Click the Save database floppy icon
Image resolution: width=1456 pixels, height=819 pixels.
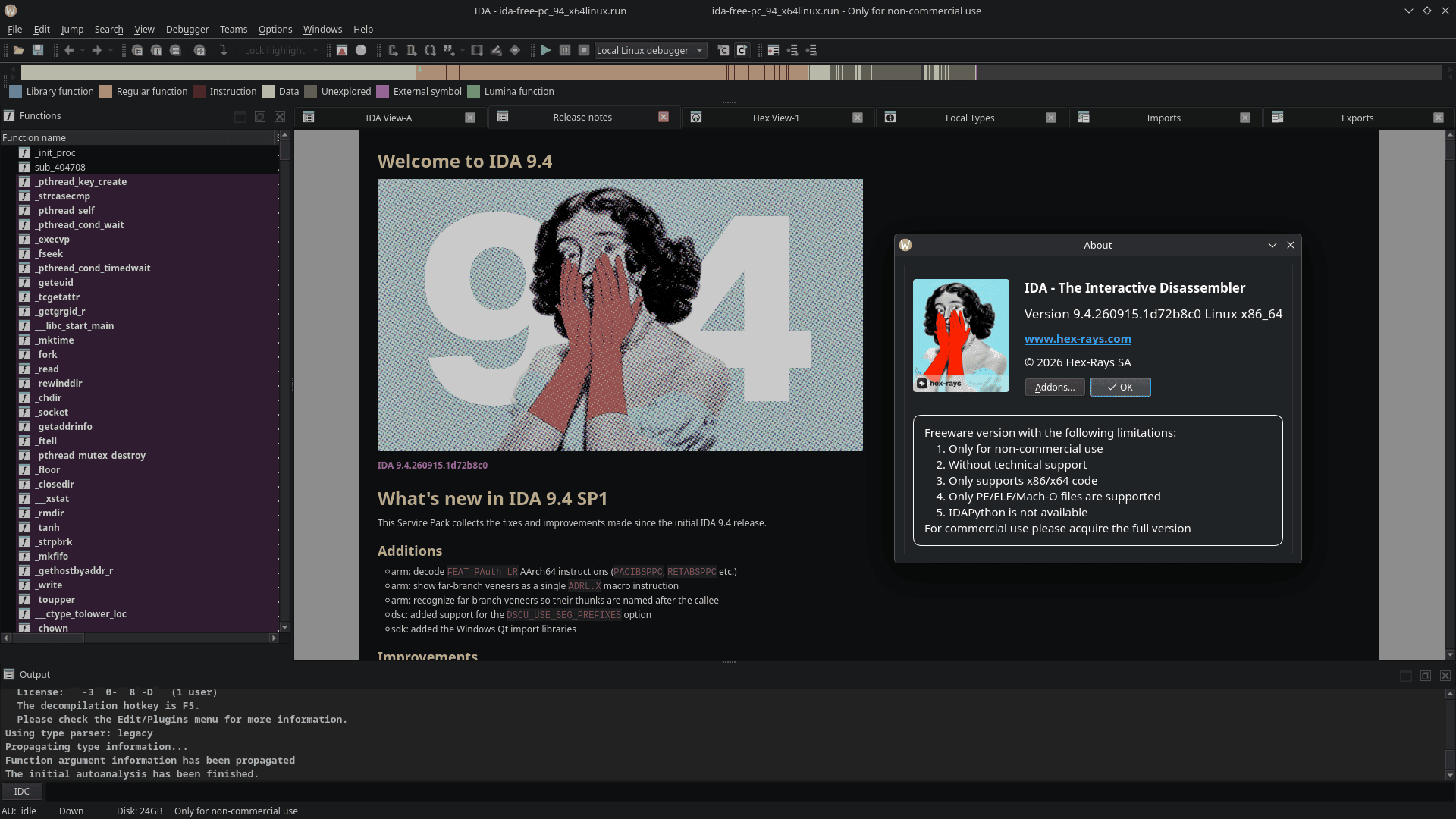(38, 50)
